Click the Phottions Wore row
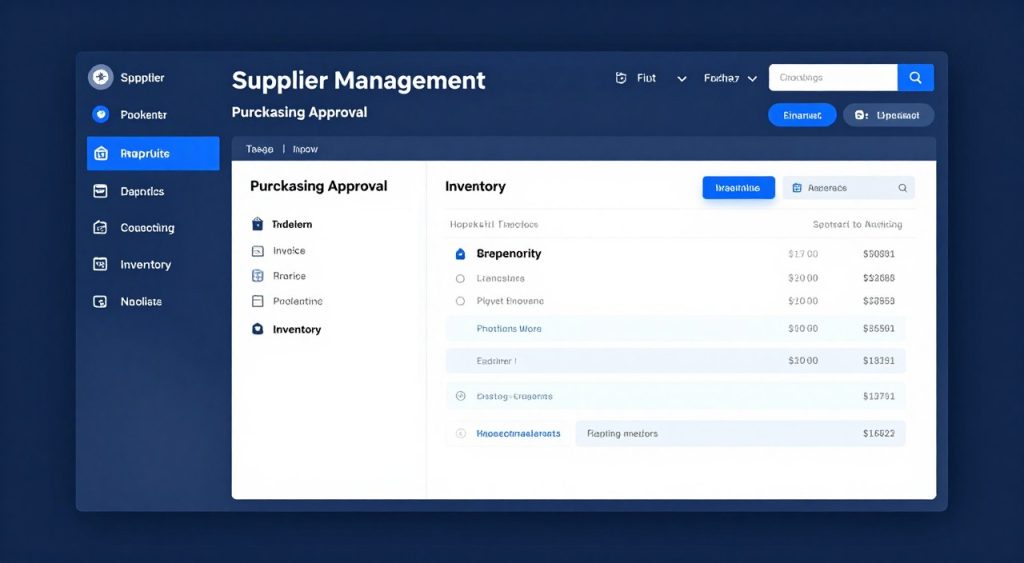Image resolution: width=1024 pixels, height=563 pixels. point(675,329)
